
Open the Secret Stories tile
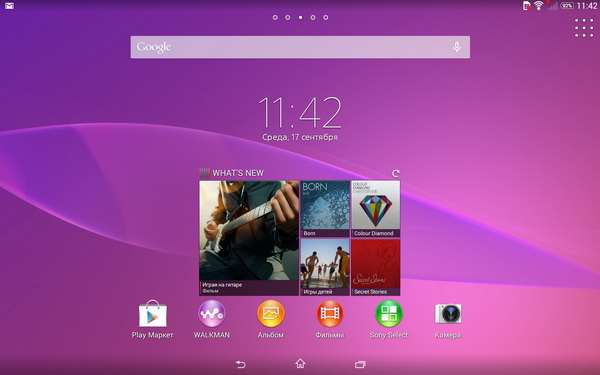(x=376, y=267)
